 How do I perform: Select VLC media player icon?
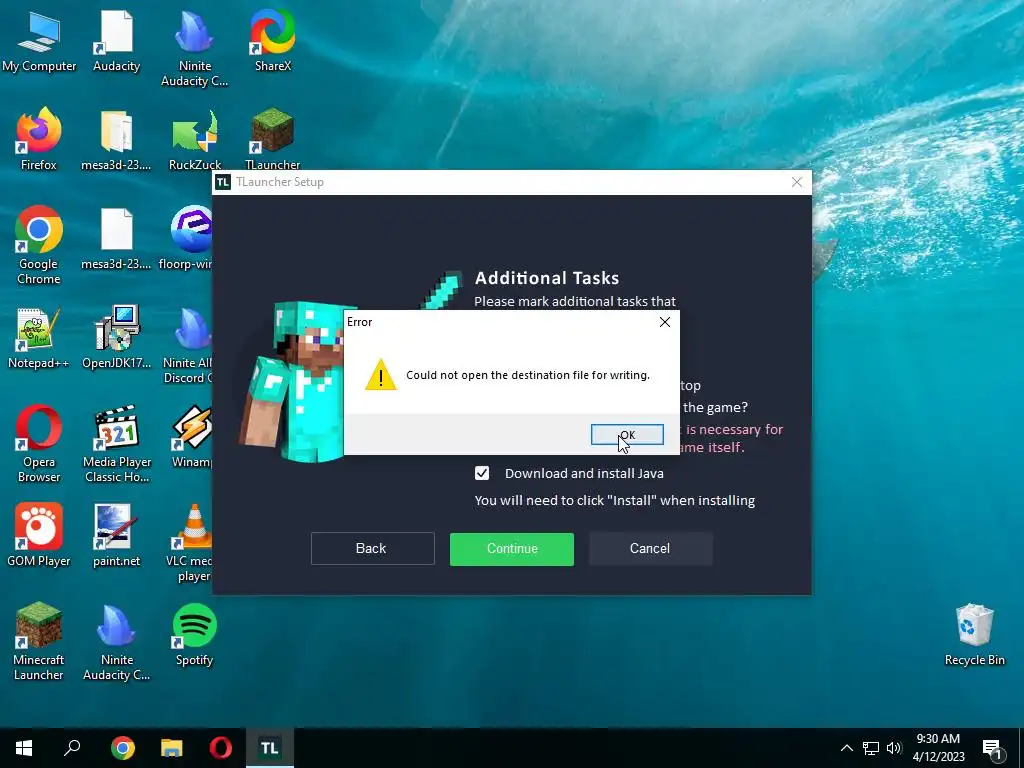[191, 543]
